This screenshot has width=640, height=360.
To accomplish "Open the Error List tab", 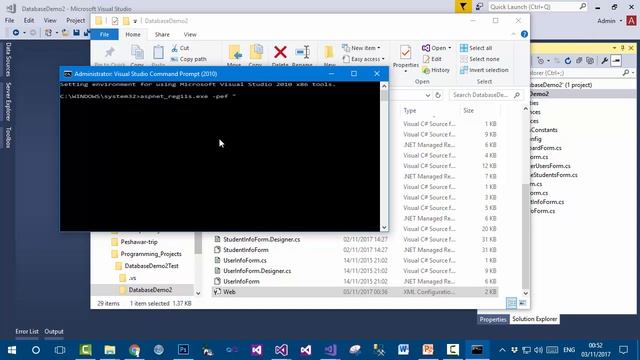I will [x=27, y=331].
